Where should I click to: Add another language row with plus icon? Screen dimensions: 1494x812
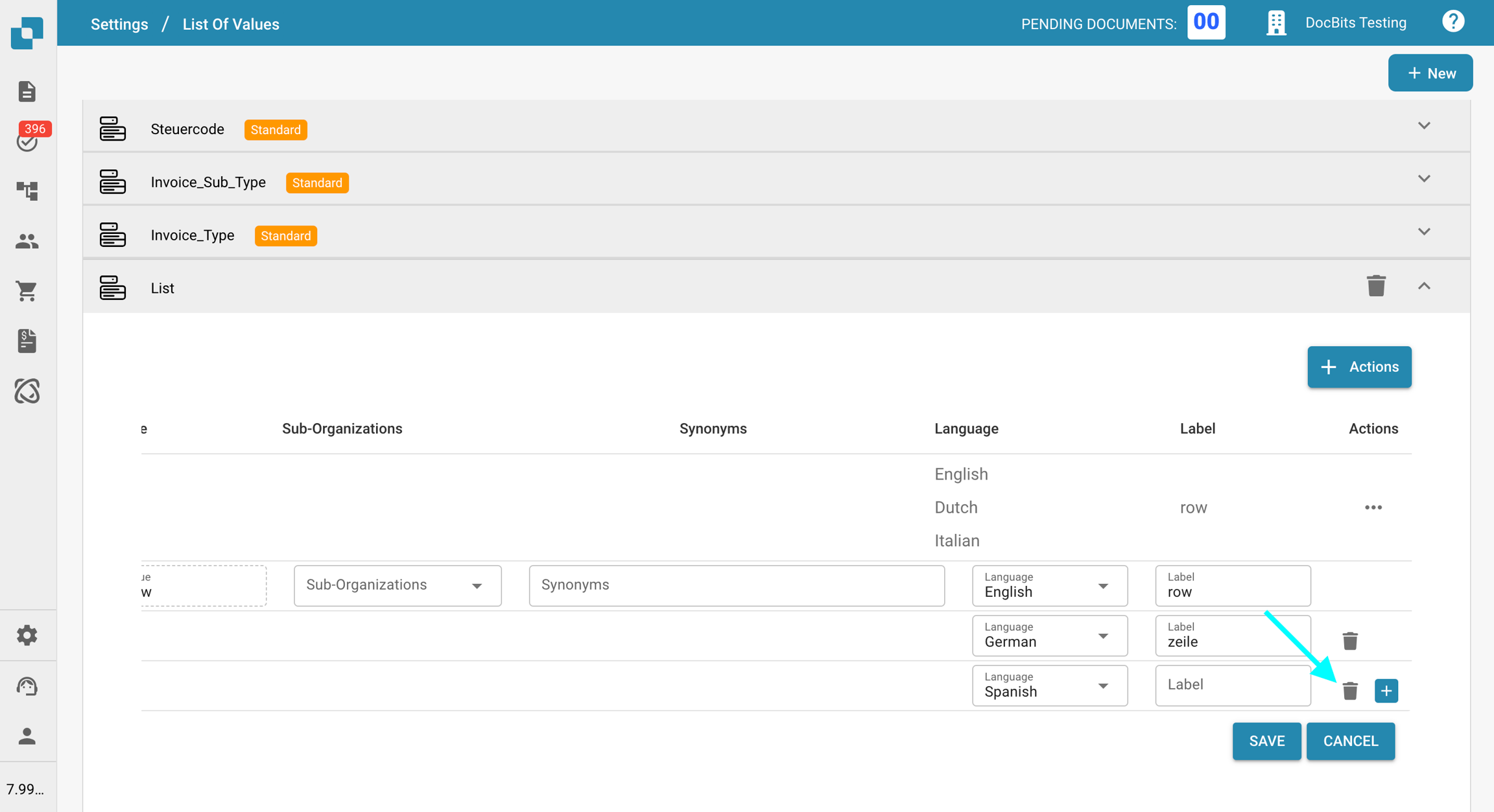coord(1386,691)
